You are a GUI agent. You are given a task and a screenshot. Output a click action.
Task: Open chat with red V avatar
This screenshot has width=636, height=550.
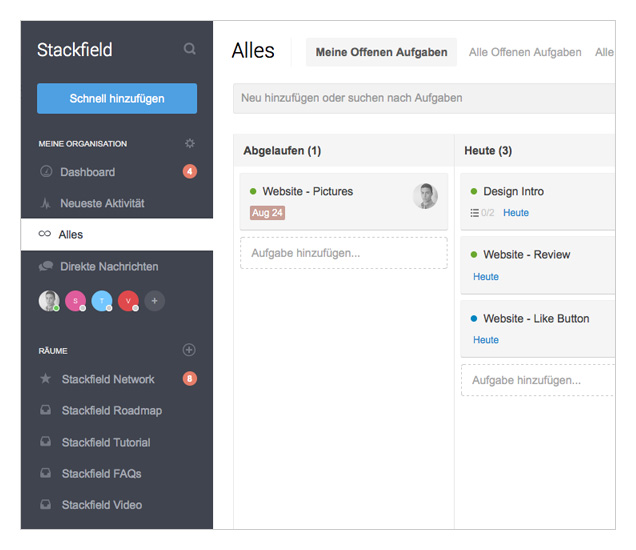[x=128, y=301]
